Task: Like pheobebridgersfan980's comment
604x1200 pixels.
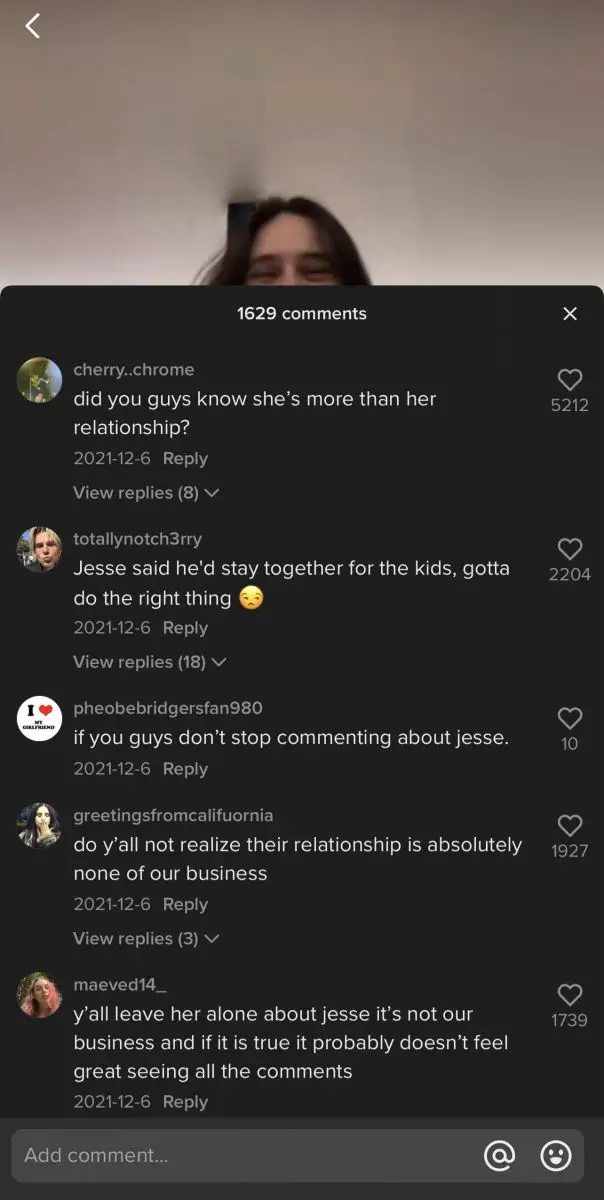Action: (570, 718)
